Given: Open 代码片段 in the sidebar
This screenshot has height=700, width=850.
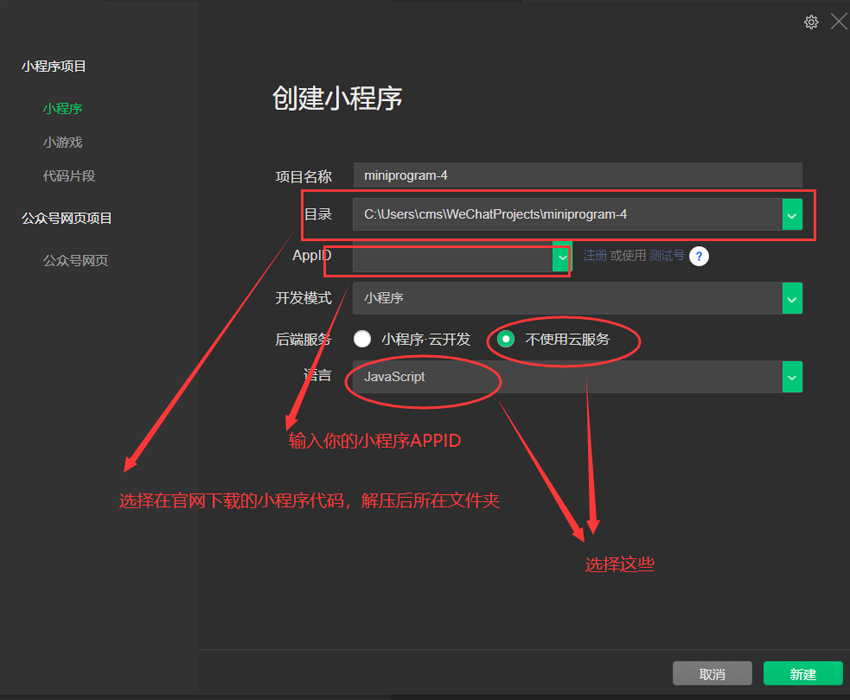Looking at the screenshot, I should click(69, 176).
